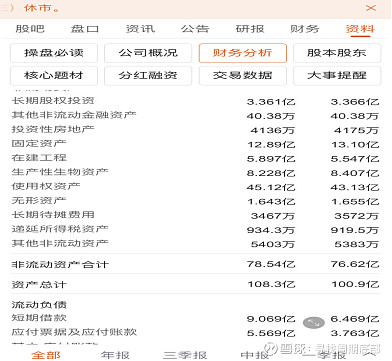This screenshot has width=392, height=361.
Task: Open the 核心题材 section
Action: (54, 75)
